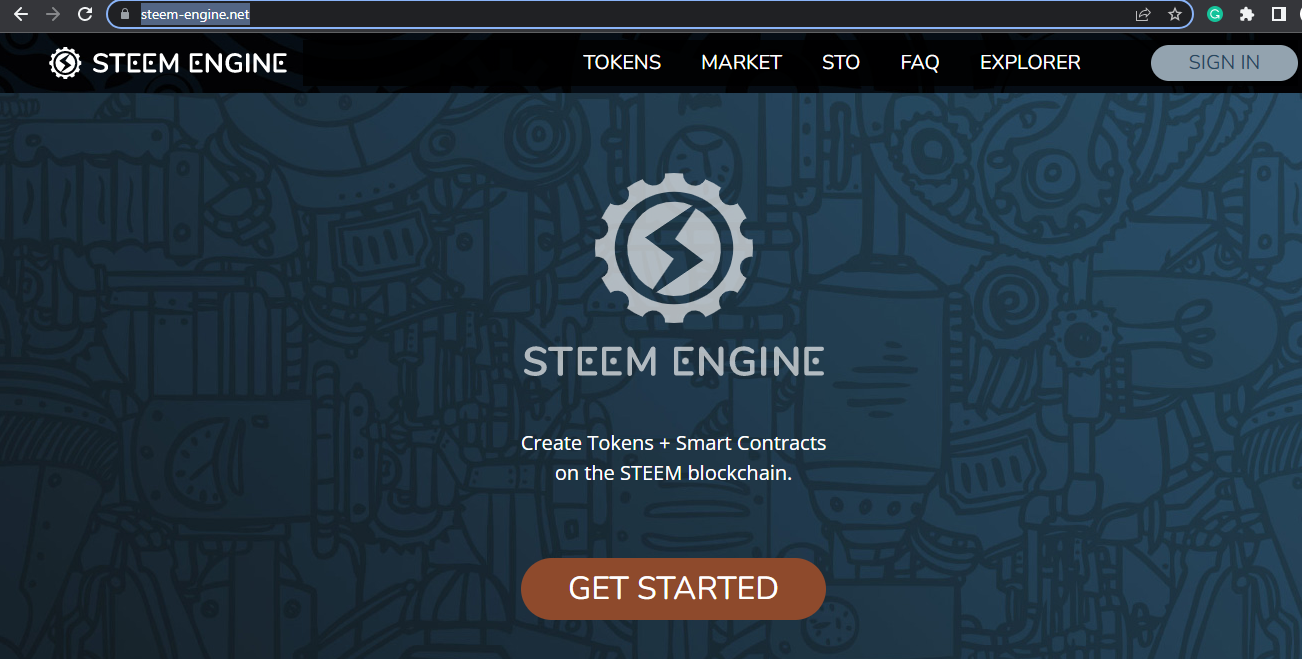Click the text 'on the STEEM blockchain.'
Image resolution: width=1302 pixels, height=659 pixels.
click(673, 474)
